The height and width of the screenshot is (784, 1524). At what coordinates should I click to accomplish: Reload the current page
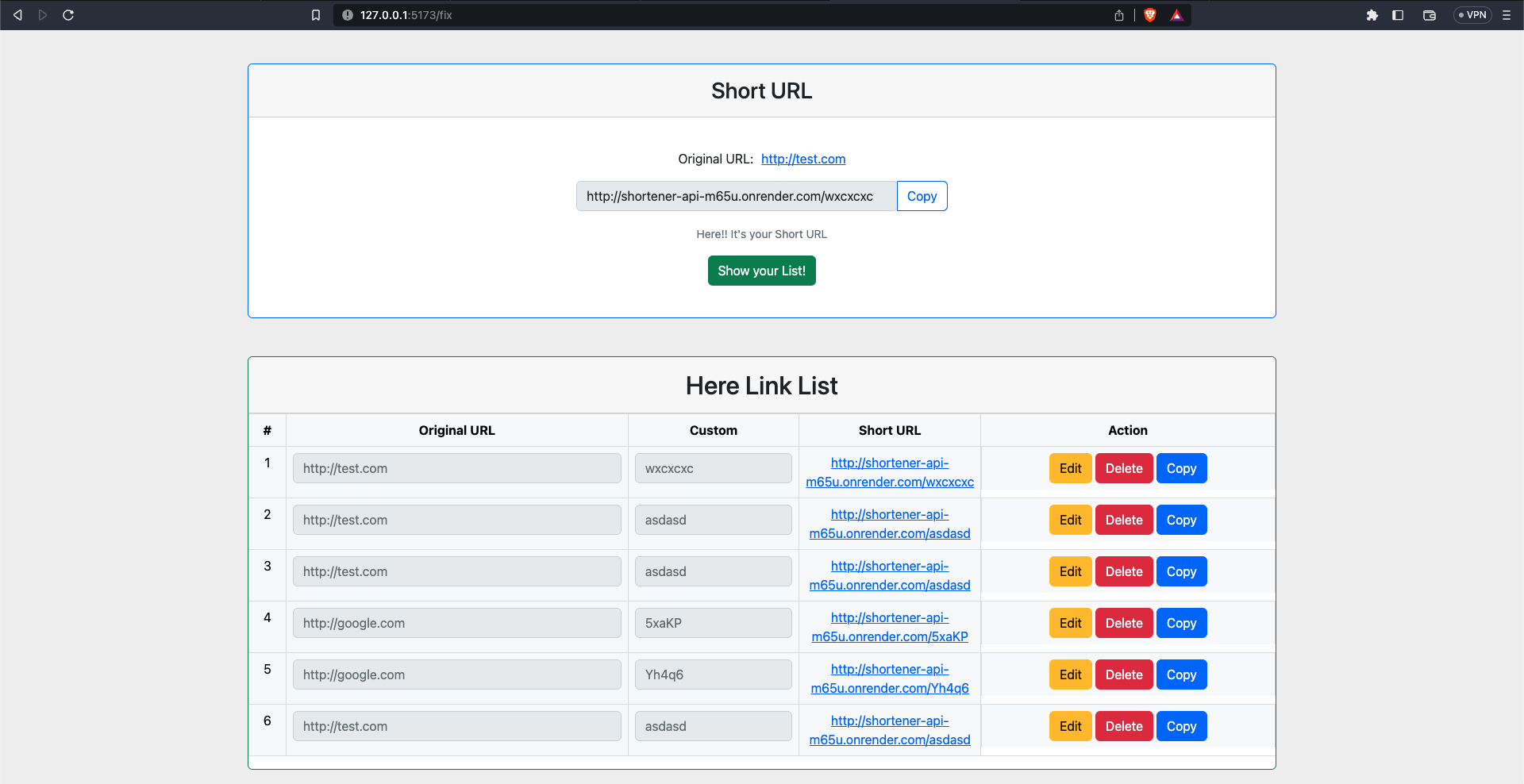point(68,14)
